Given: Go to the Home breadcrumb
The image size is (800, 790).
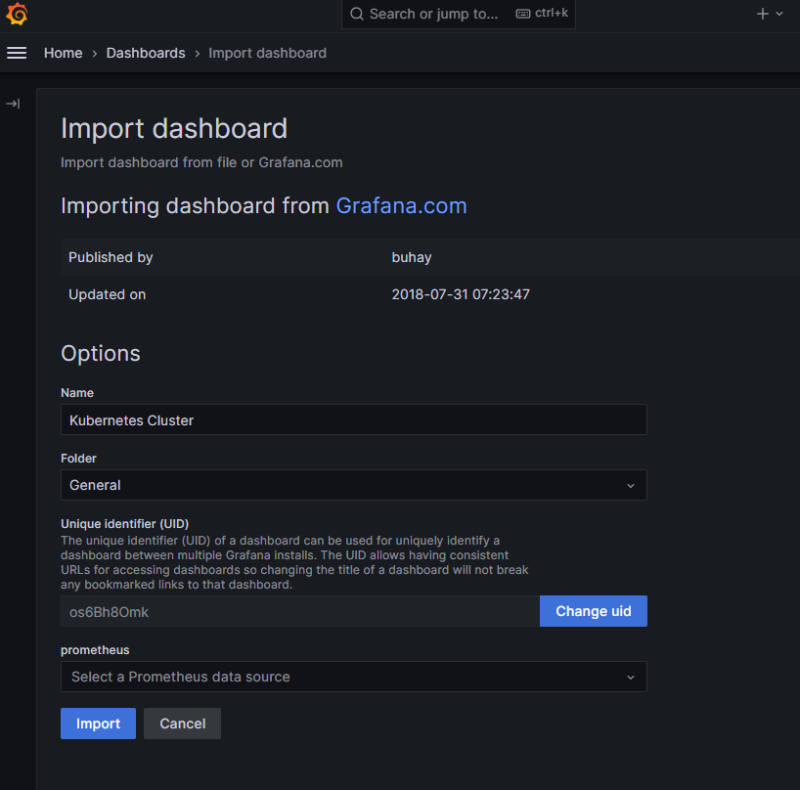Looking at the screenshot, I should click(x=63, y=53).
